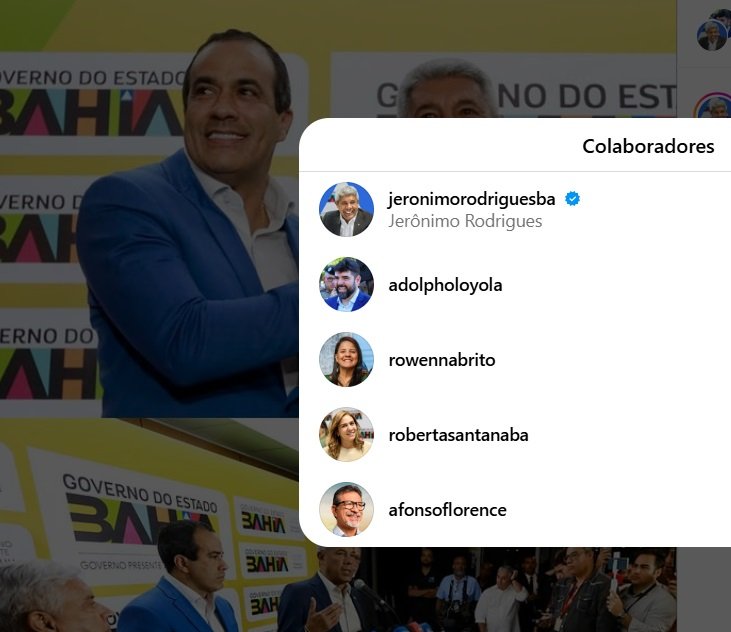
Task: View the photo of reporters crowd
Action: point(520,590)
